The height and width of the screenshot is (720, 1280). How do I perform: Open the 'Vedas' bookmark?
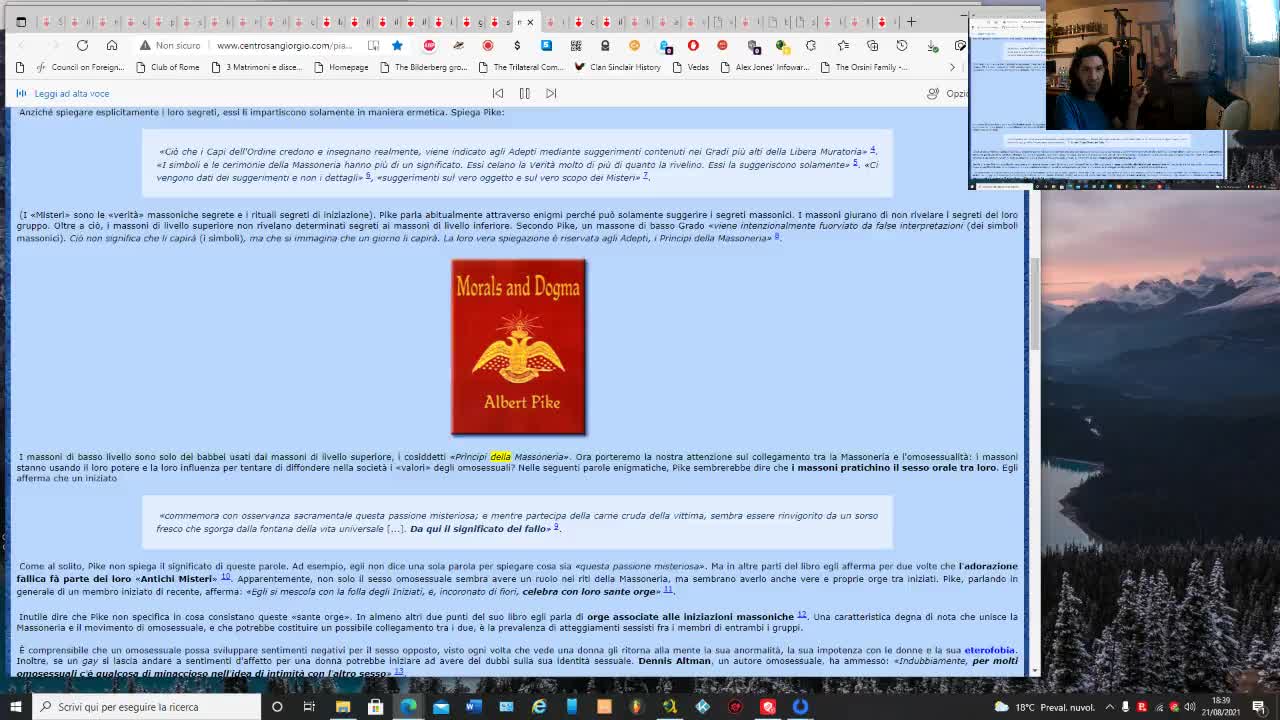point(690,67)
